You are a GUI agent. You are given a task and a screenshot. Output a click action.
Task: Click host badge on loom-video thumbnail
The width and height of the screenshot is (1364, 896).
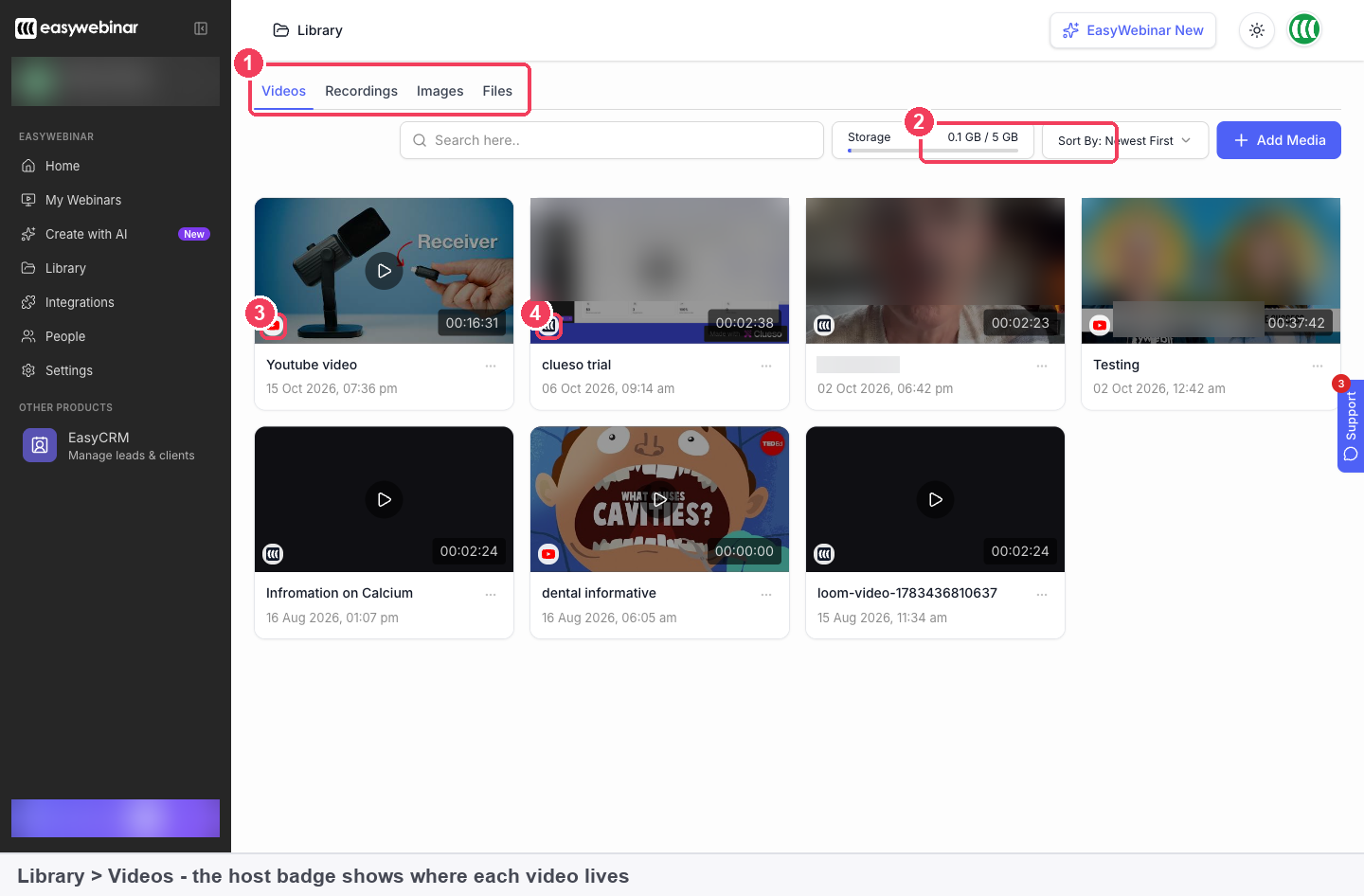click(x=824, y=554)
